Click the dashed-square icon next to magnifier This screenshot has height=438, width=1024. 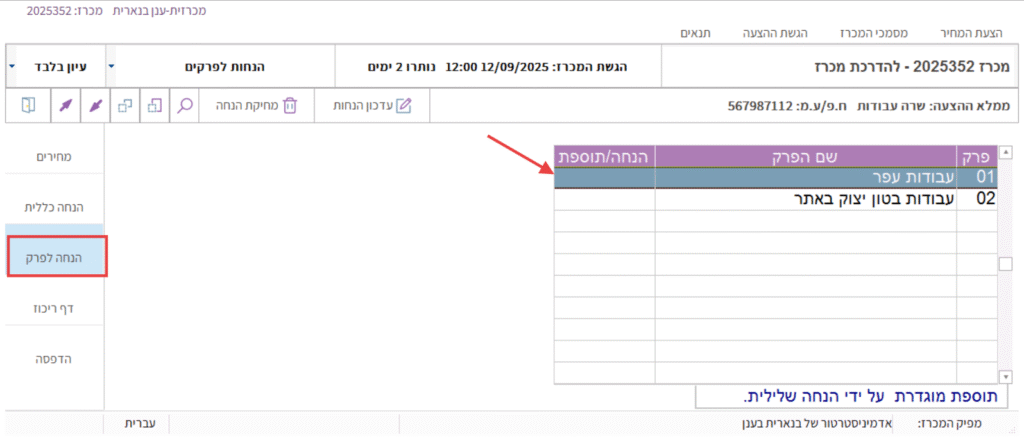[155, 105]
